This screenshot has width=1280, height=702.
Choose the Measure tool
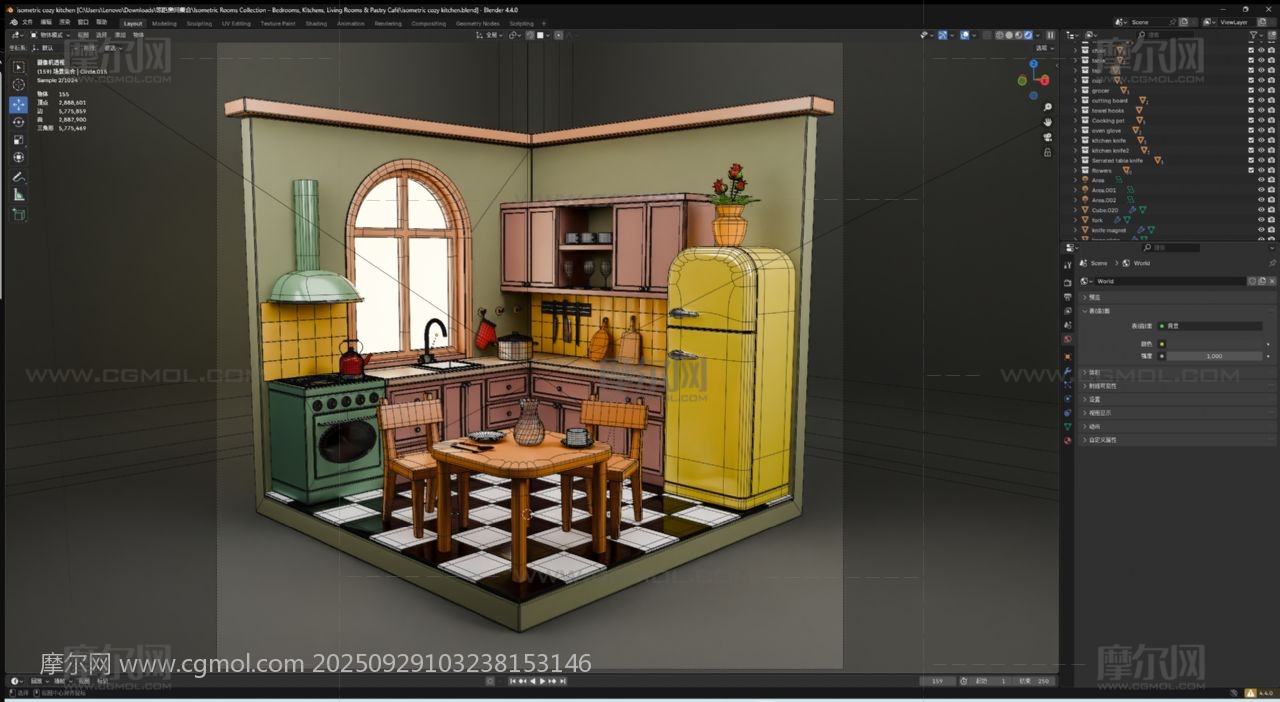click(18, 194)
